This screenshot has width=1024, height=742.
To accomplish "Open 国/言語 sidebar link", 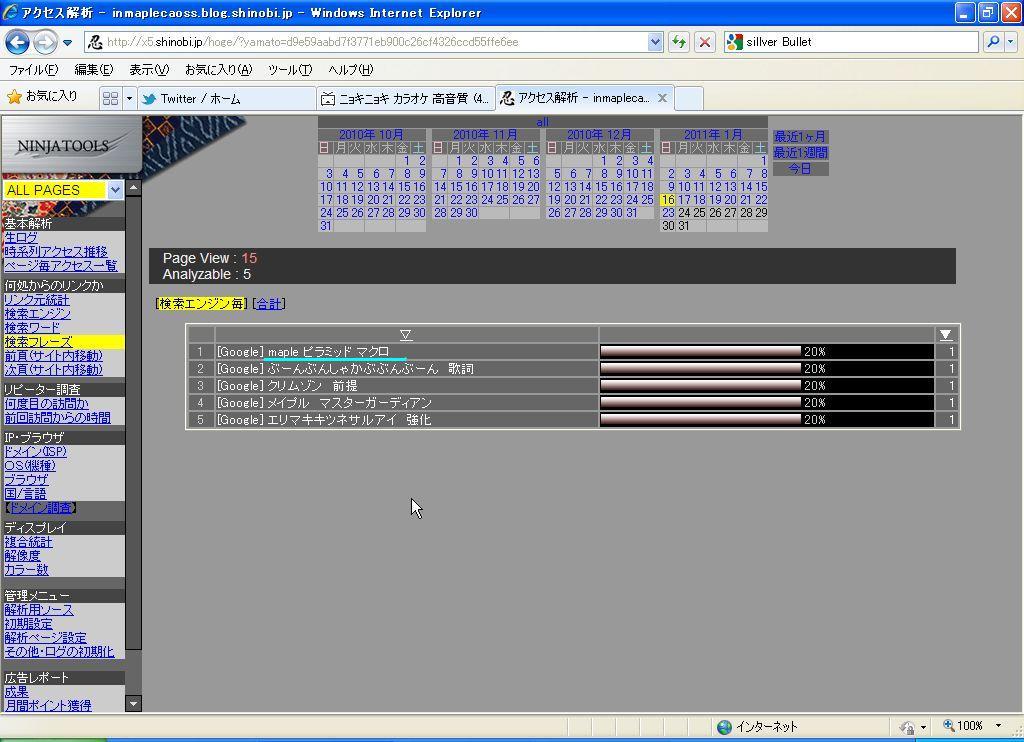I will pyautogui.click(x=25, y=493).
